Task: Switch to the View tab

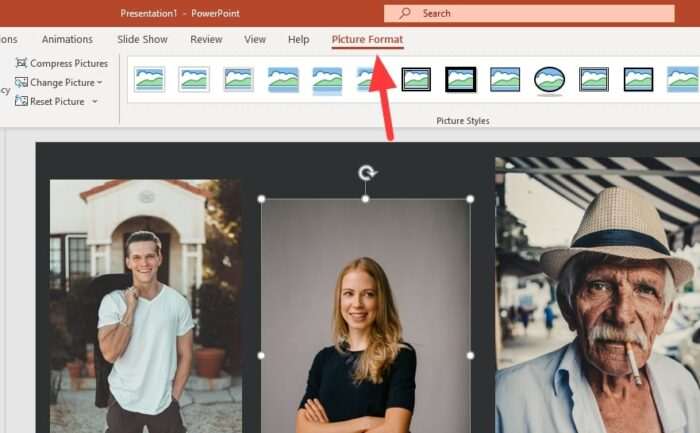Action: 255,39
